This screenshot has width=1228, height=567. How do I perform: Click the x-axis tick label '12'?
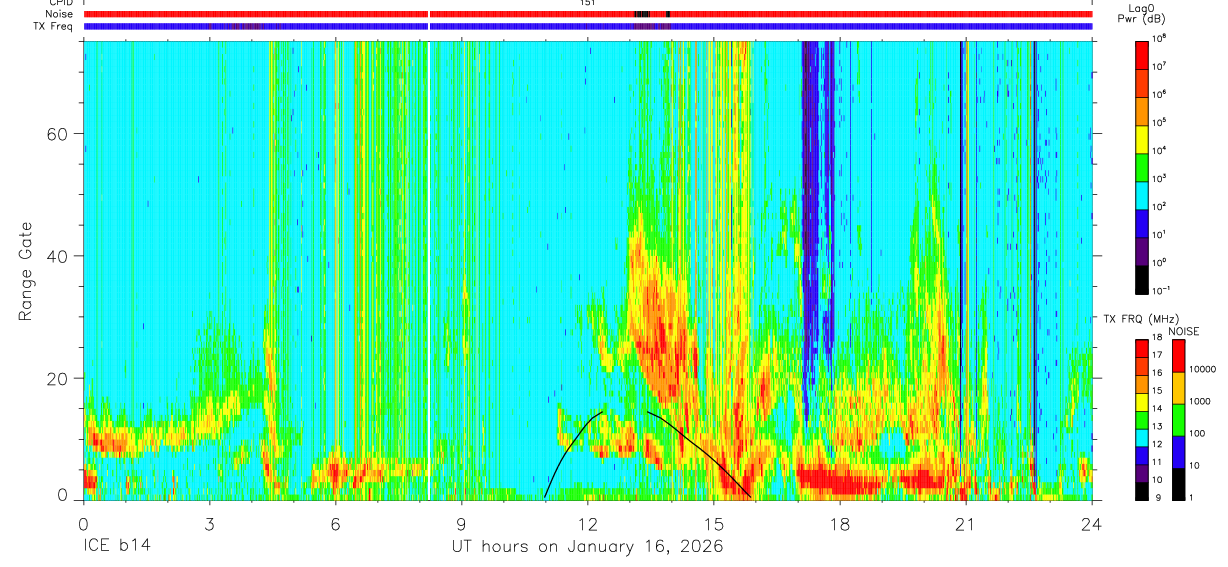(588, 523)
